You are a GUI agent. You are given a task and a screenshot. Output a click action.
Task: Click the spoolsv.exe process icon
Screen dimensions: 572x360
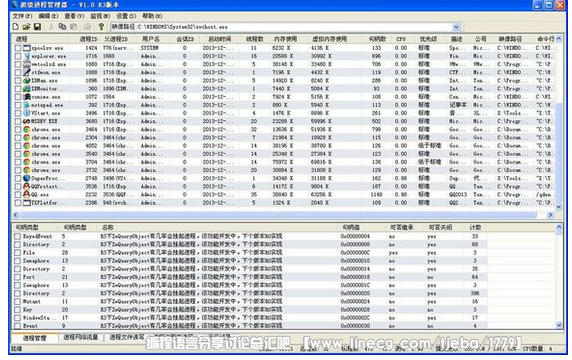(27, 48)
